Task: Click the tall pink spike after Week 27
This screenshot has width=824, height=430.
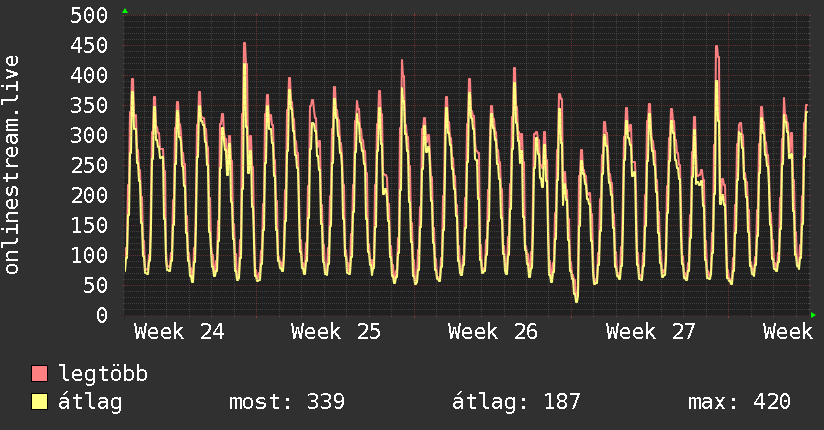Action: pyautogui.click(x=717, y=47)
